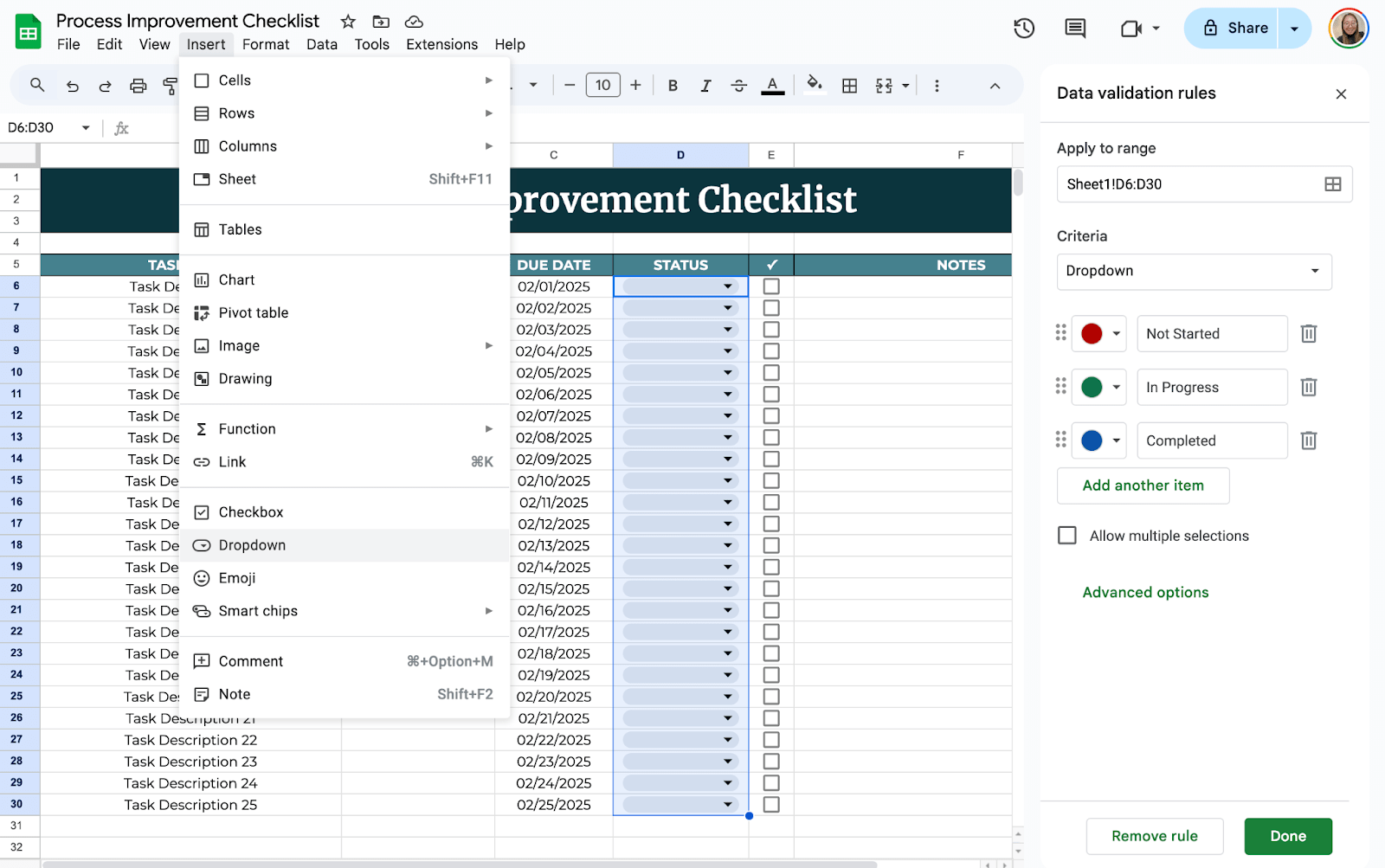Click Add another item button
The height and width of the screenshot is (868, 1385).
(1143, 486)
